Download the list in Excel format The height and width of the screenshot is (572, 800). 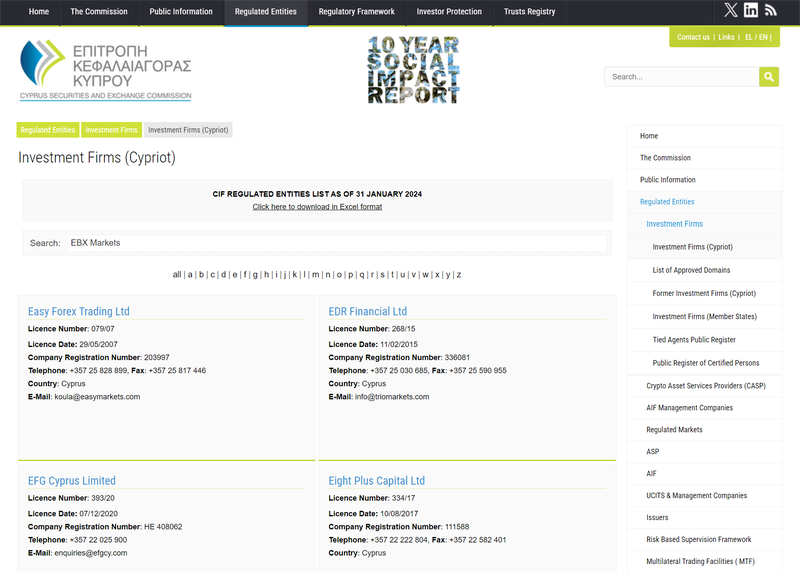[x=317, y=207]
